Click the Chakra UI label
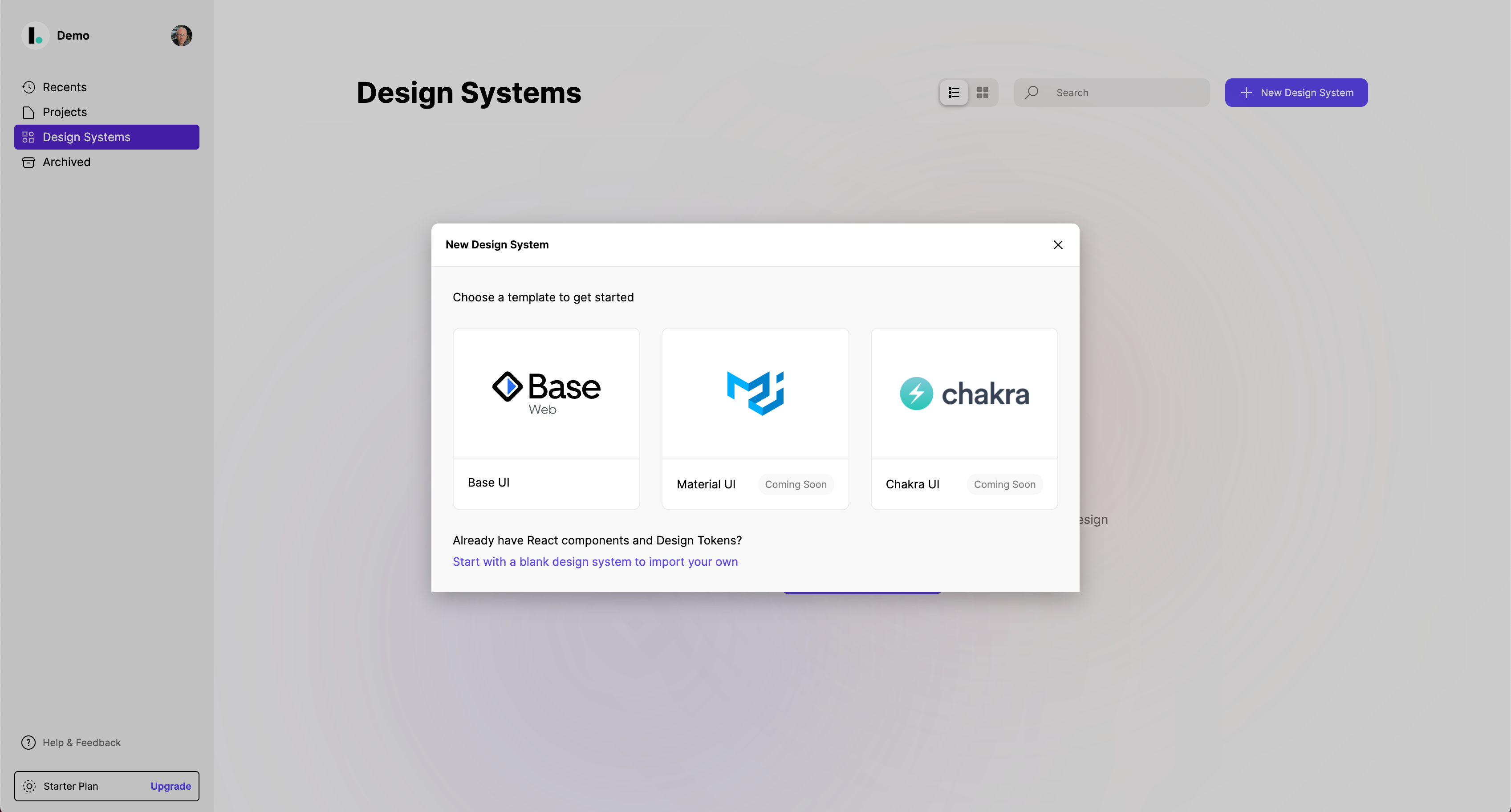The image size is (1511, 812). coord(912,484)
